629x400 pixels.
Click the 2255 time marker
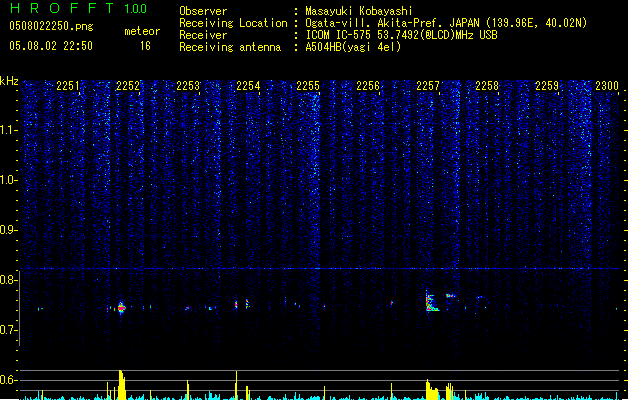(x=308, y=85)
